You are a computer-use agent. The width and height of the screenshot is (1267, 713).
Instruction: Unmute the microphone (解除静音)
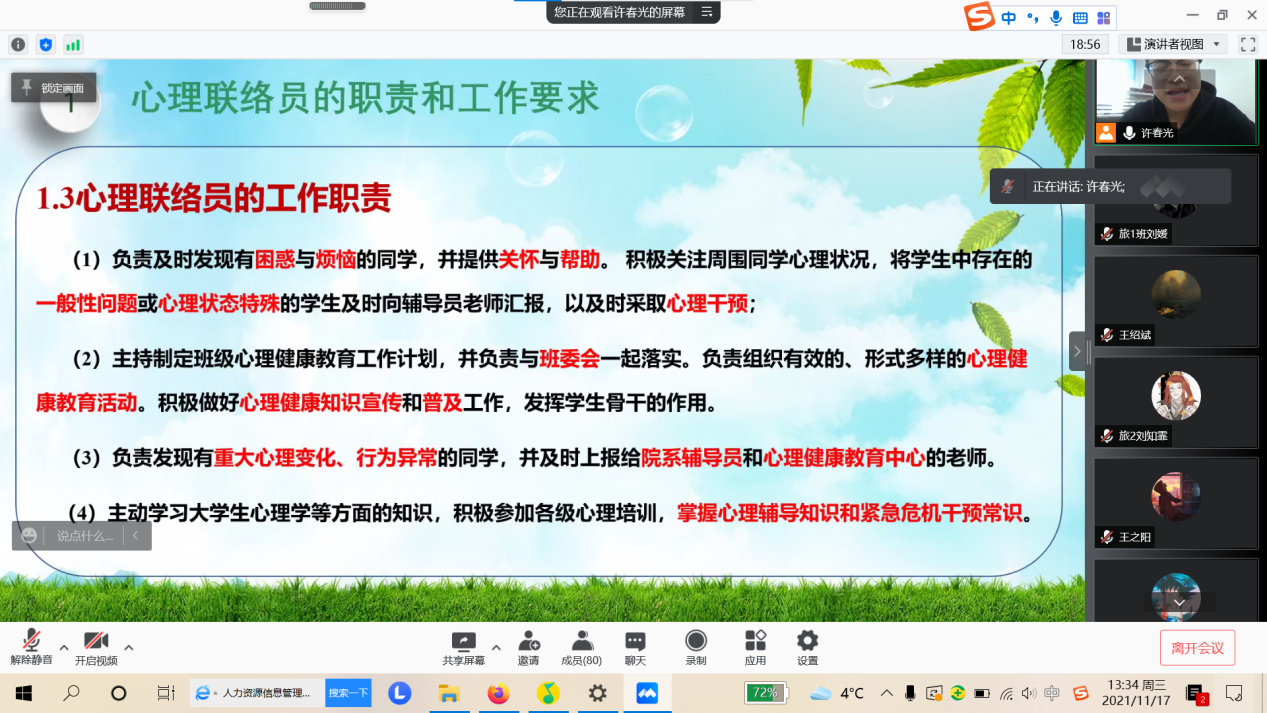[31, 647]
